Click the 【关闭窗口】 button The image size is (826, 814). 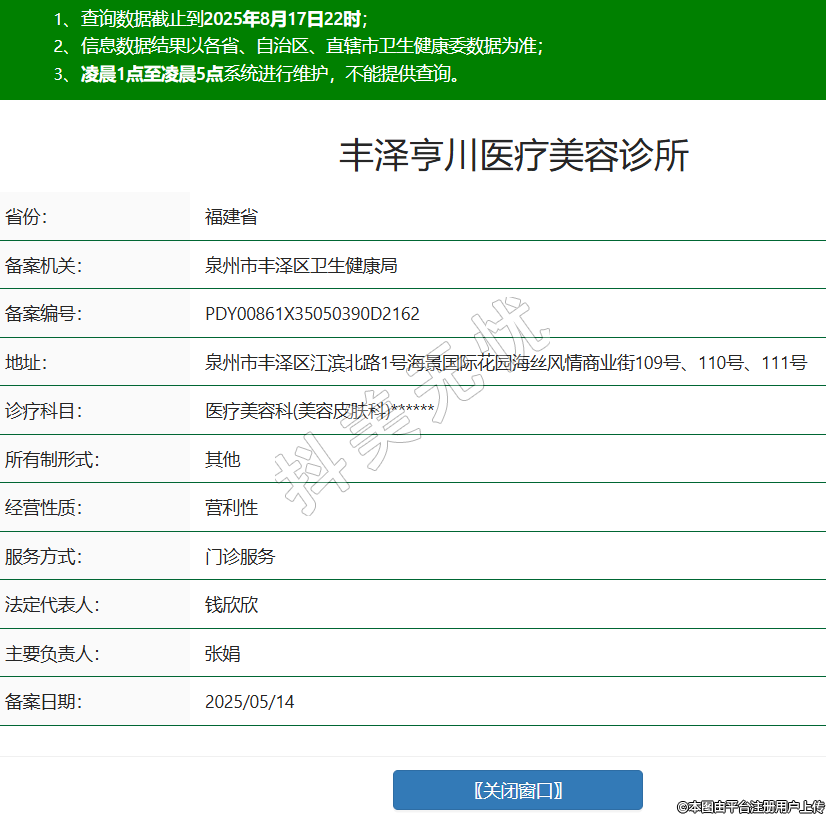tap(517, 790)
